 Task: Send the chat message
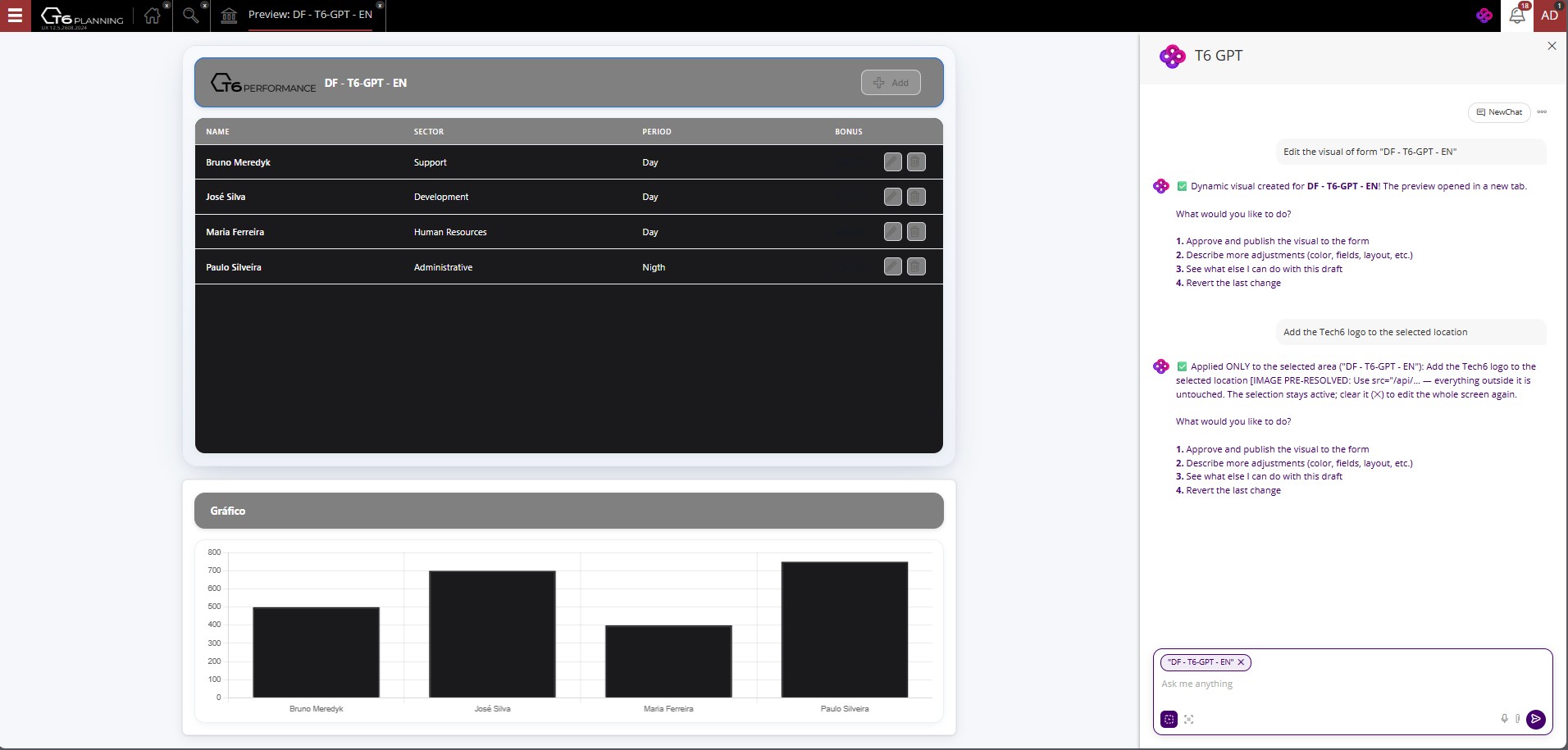[x=1536, y=719]
